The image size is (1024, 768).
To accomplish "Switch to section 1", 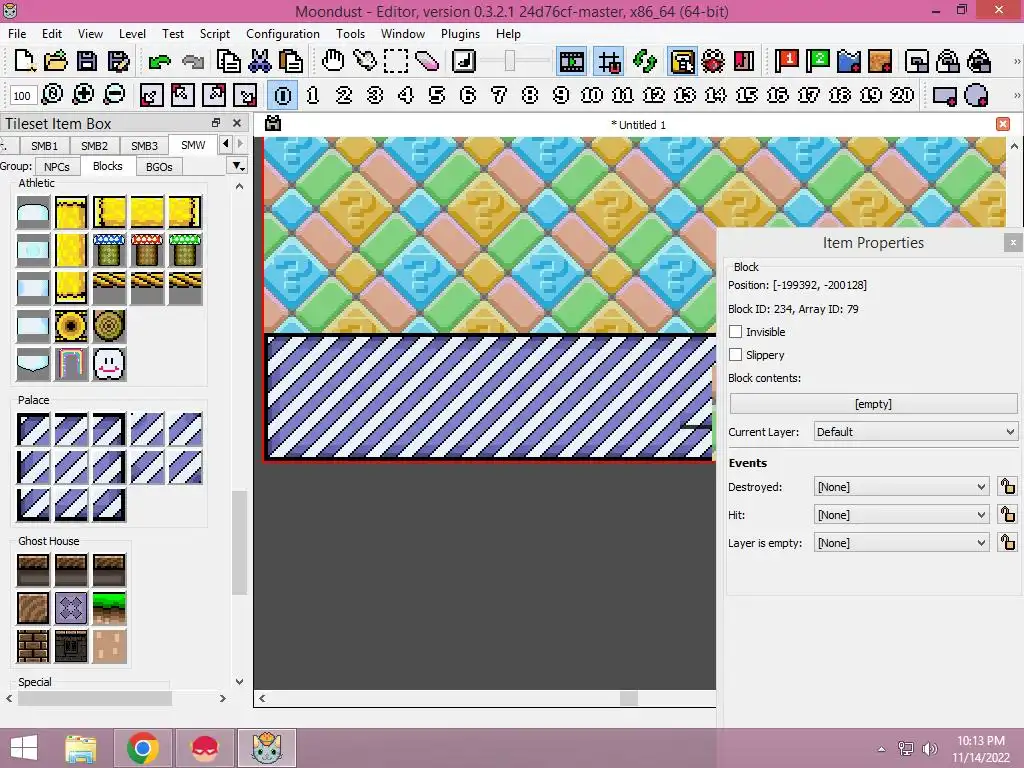I will tap(313, 95).
